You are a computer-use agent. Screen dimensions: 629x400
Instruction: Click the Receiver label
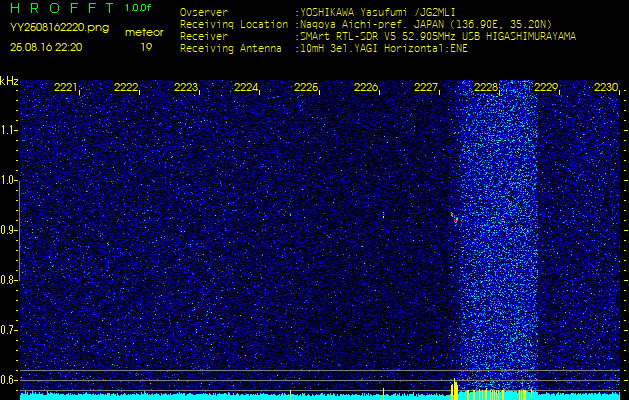tap(204, 37)
